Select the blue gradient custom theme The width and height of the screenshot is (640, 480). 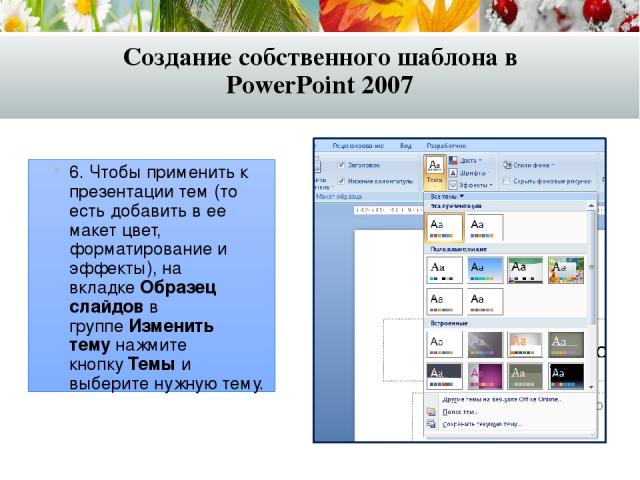pyautogui.click(x=484, y=270)
